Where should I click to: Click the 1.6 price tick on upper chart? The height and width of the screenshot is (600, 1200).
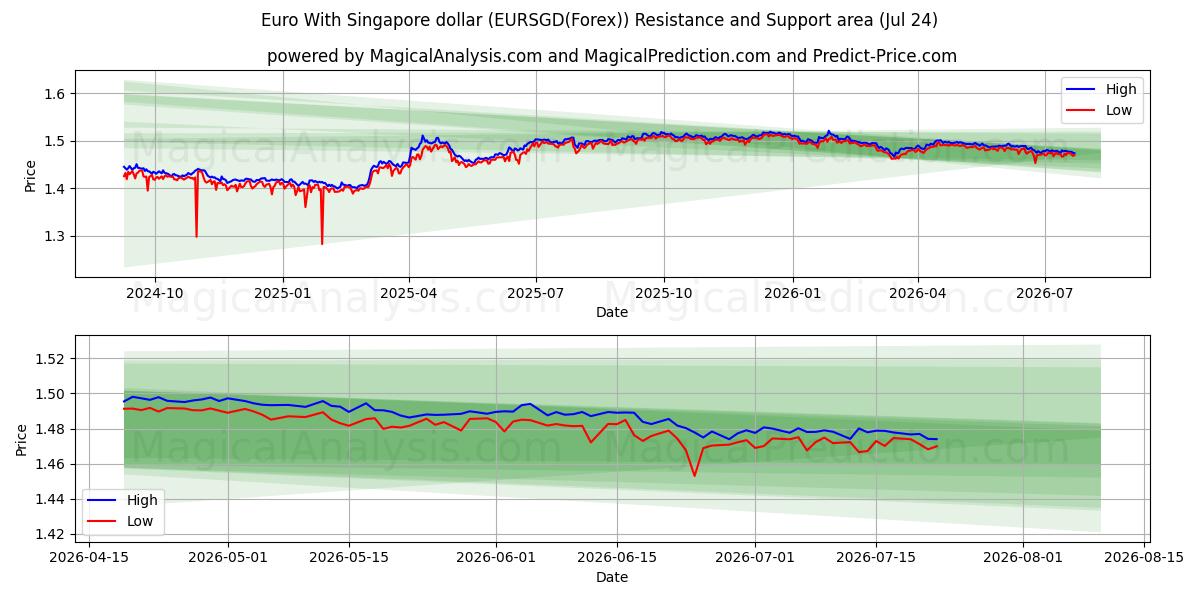point(56,94)
